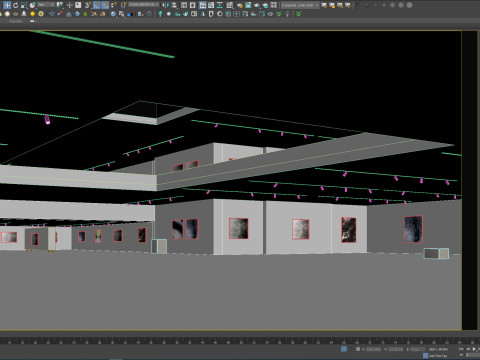Open the Curve Editor
Viewport: 480px width, 360px height.
point(211,5)
